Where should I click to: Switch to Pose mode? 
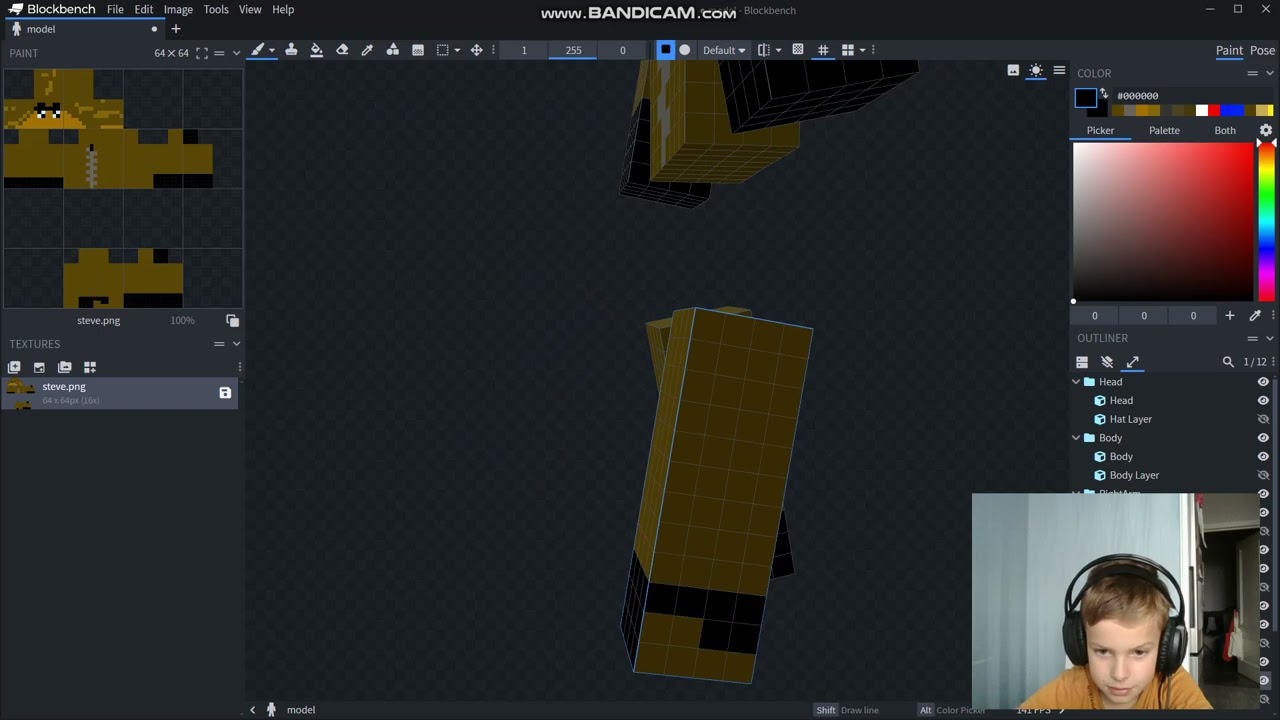point(1262,50)
